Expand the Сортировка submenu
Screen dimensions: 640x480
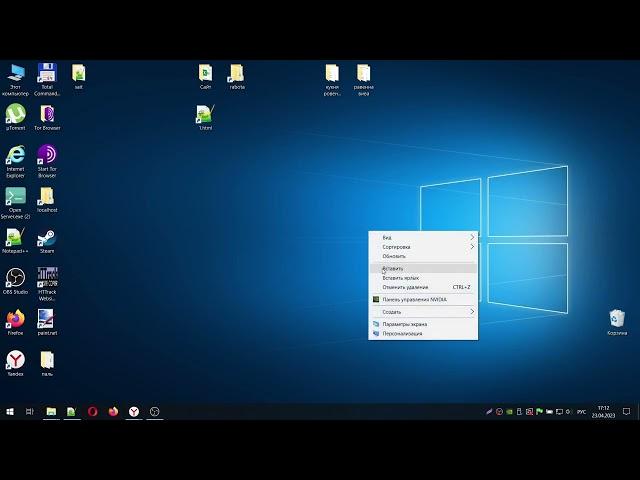tap(423, 247)
